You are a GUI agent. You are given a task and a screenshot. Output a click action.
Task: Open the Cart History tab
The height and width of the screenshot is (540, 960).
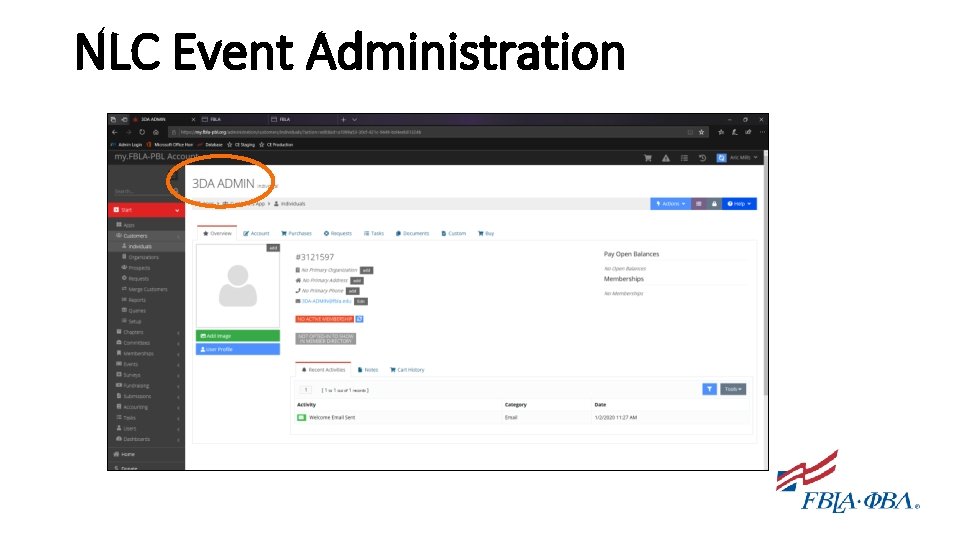click(x=407, y=370)
